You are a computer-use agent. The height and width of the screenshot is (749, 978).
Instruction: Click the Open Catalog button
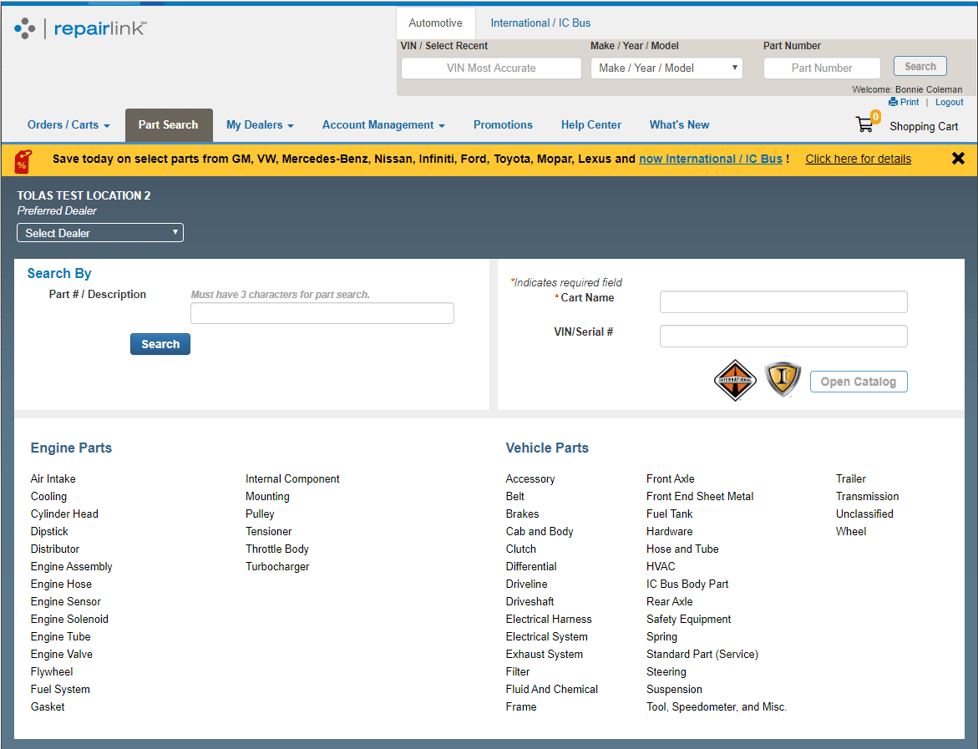tap(858, 382)
